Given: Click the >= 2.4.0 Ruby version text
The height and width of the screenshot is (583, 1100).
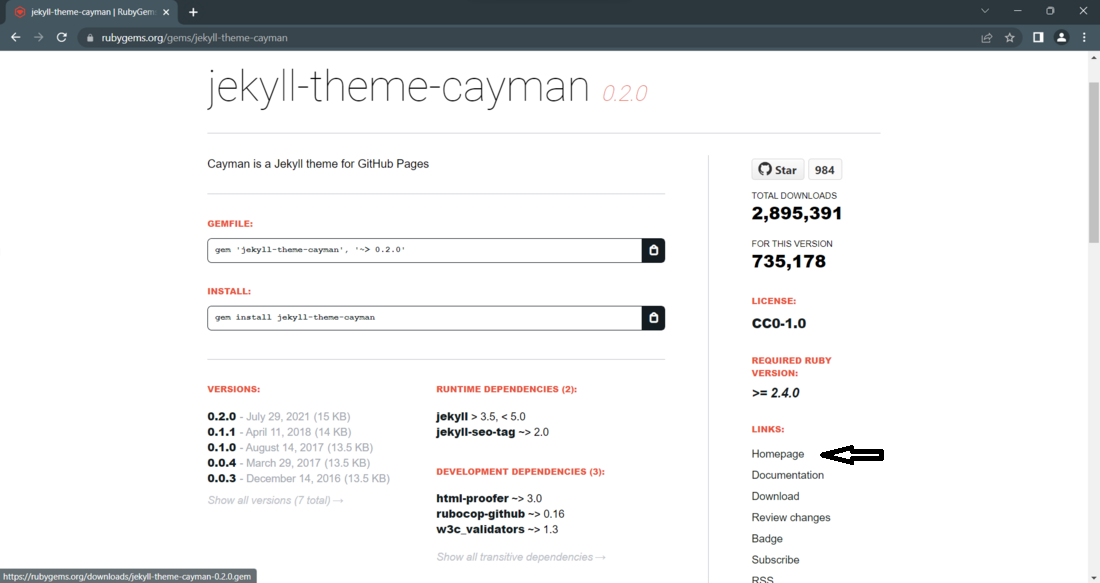Looking at the screenshot, I should click(775, 393).
